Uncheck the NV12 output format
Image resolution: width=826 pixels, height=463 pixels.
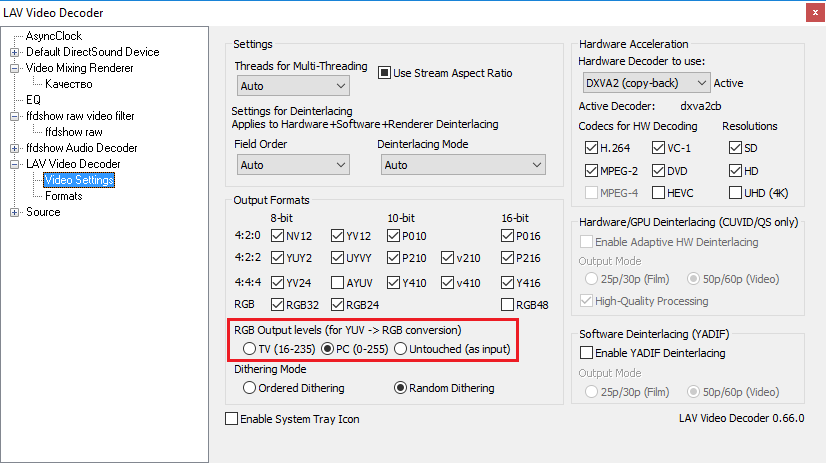277,236
